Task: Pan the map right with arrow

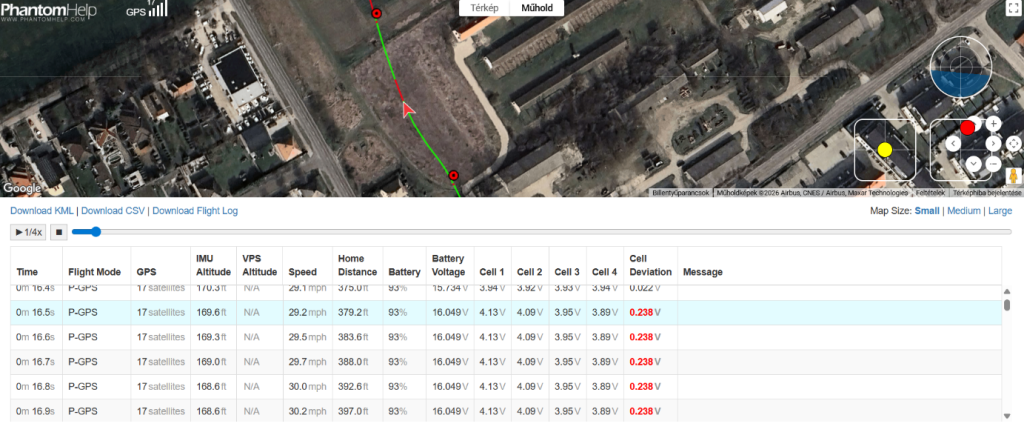Action: pos(993,144)
